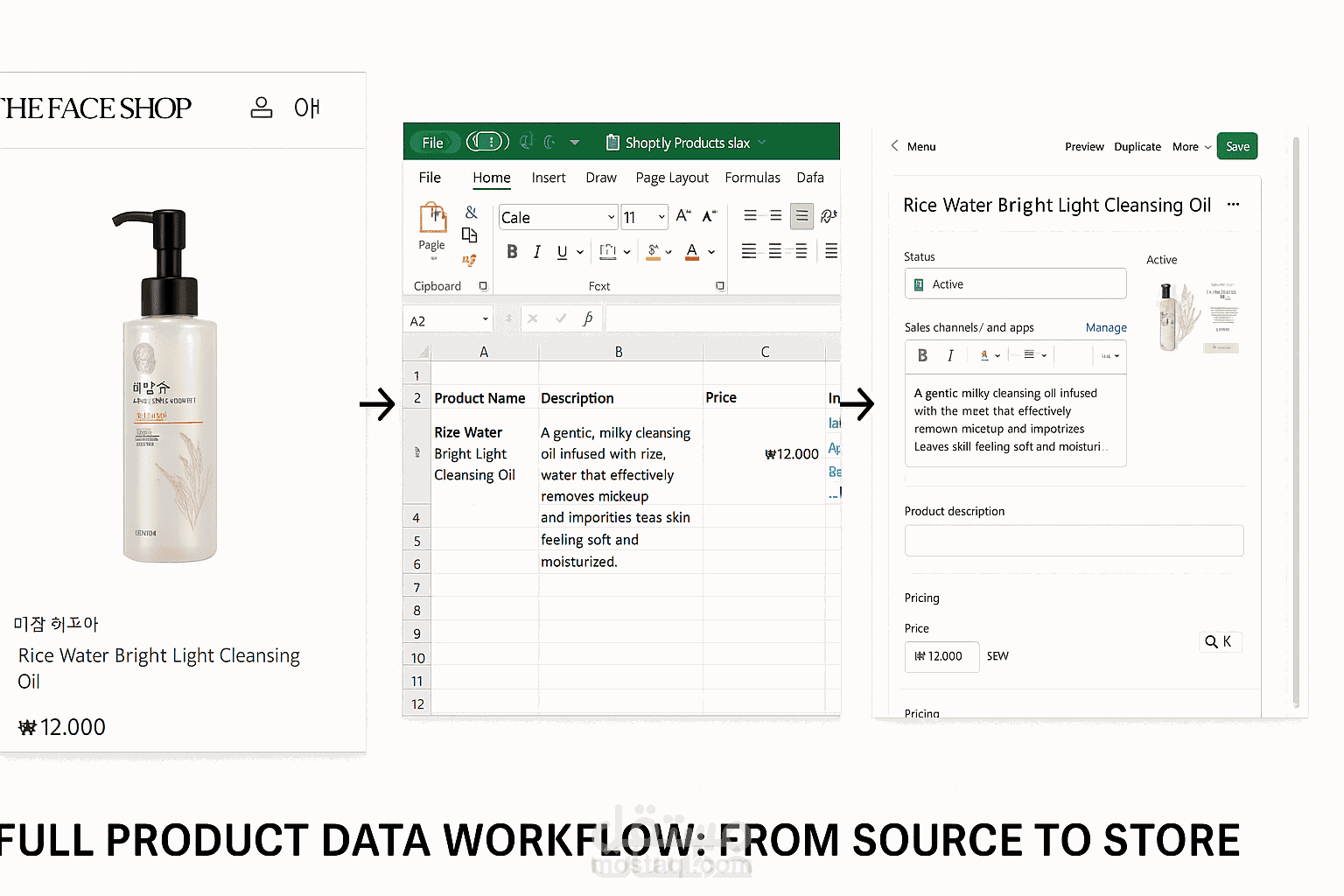
Task: Decrease font size in Excel
Action: point(710,215)
